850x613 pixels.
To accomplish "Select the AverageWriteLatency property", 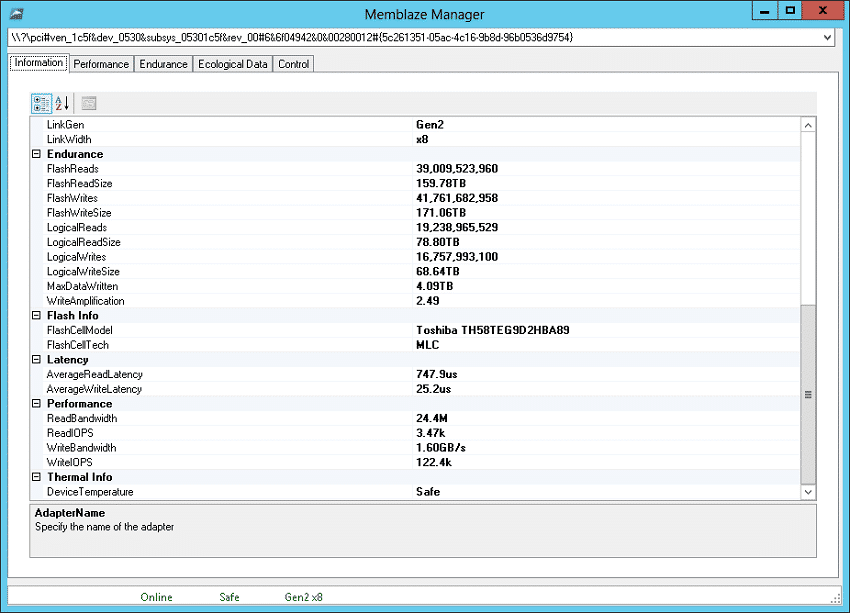I will click(415, 389).
